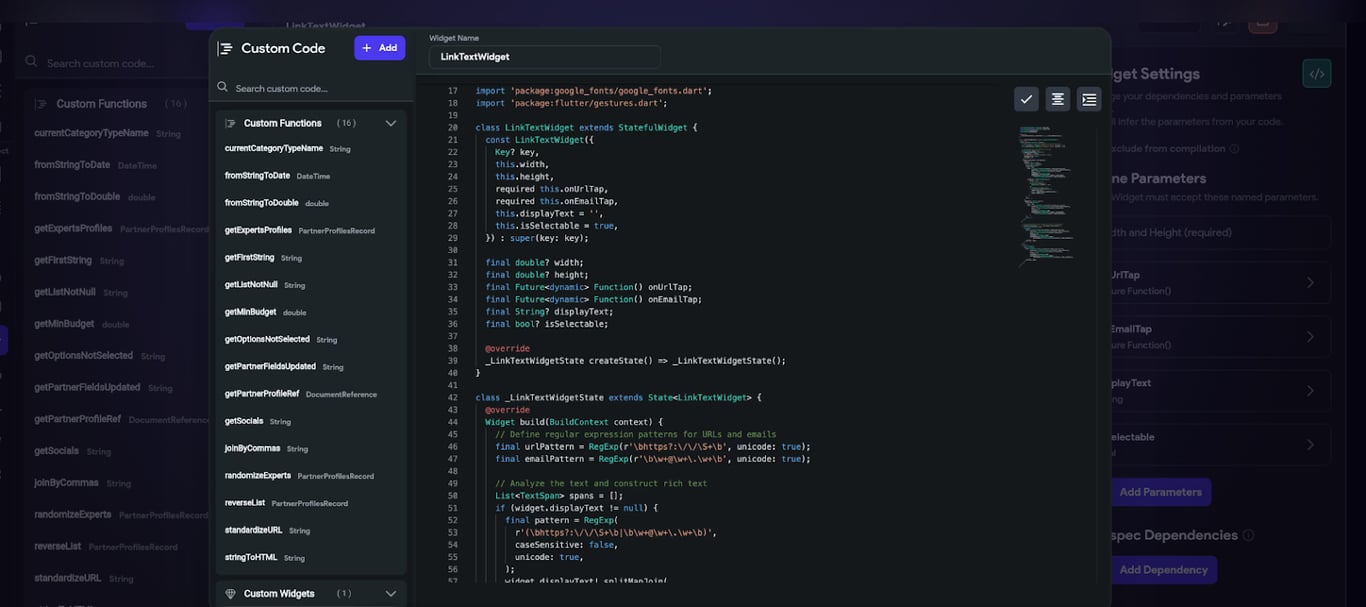Click the Custom Widgets diamond icon
Screen dimensions: 1366x607
[230, 594]
